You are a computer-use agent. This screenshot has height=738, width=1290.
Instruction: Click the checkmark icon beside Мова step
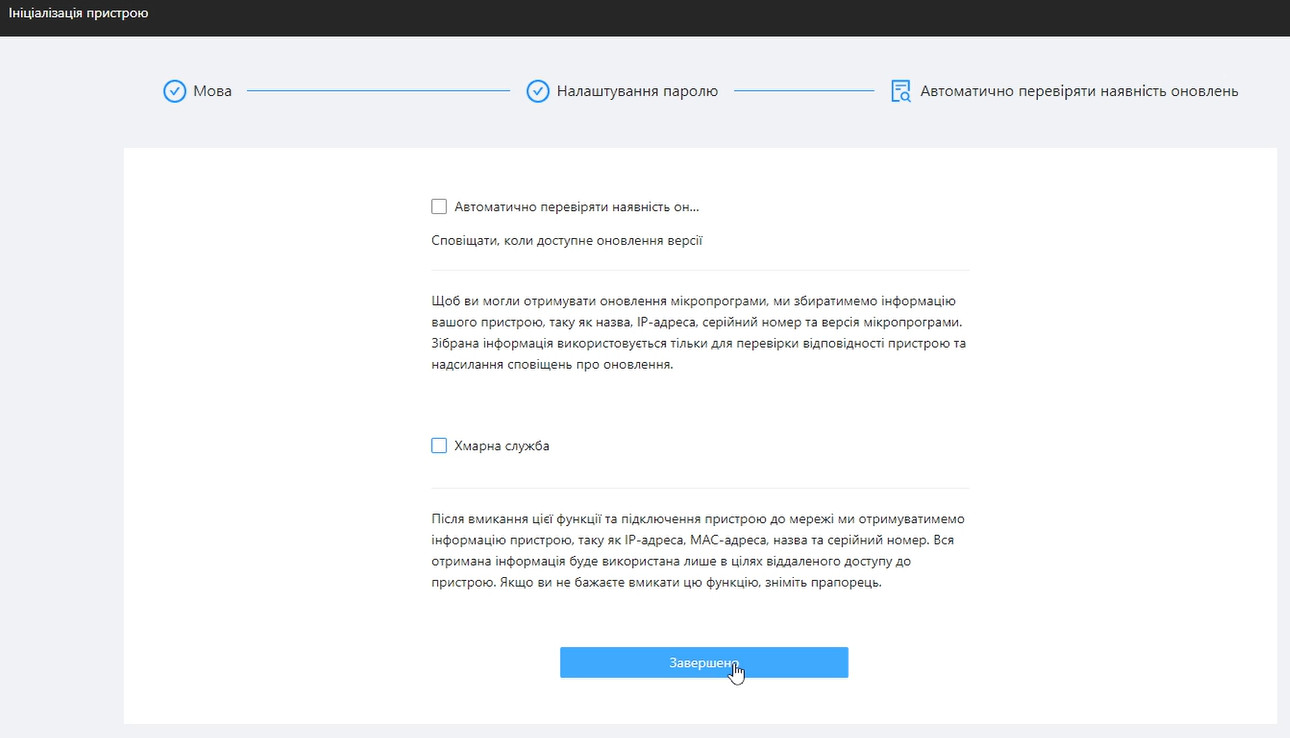(174, 92)
